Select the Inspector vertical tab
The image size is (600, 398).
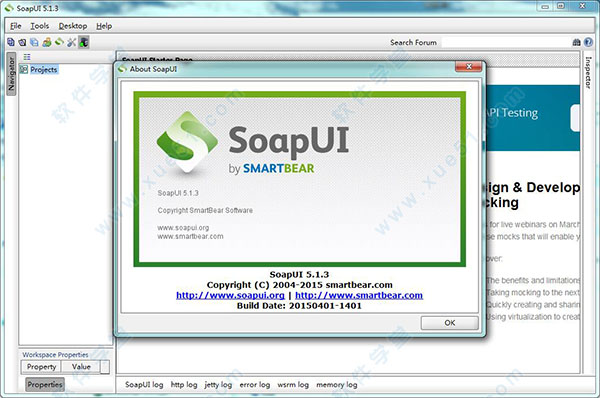tap(588, 73)
